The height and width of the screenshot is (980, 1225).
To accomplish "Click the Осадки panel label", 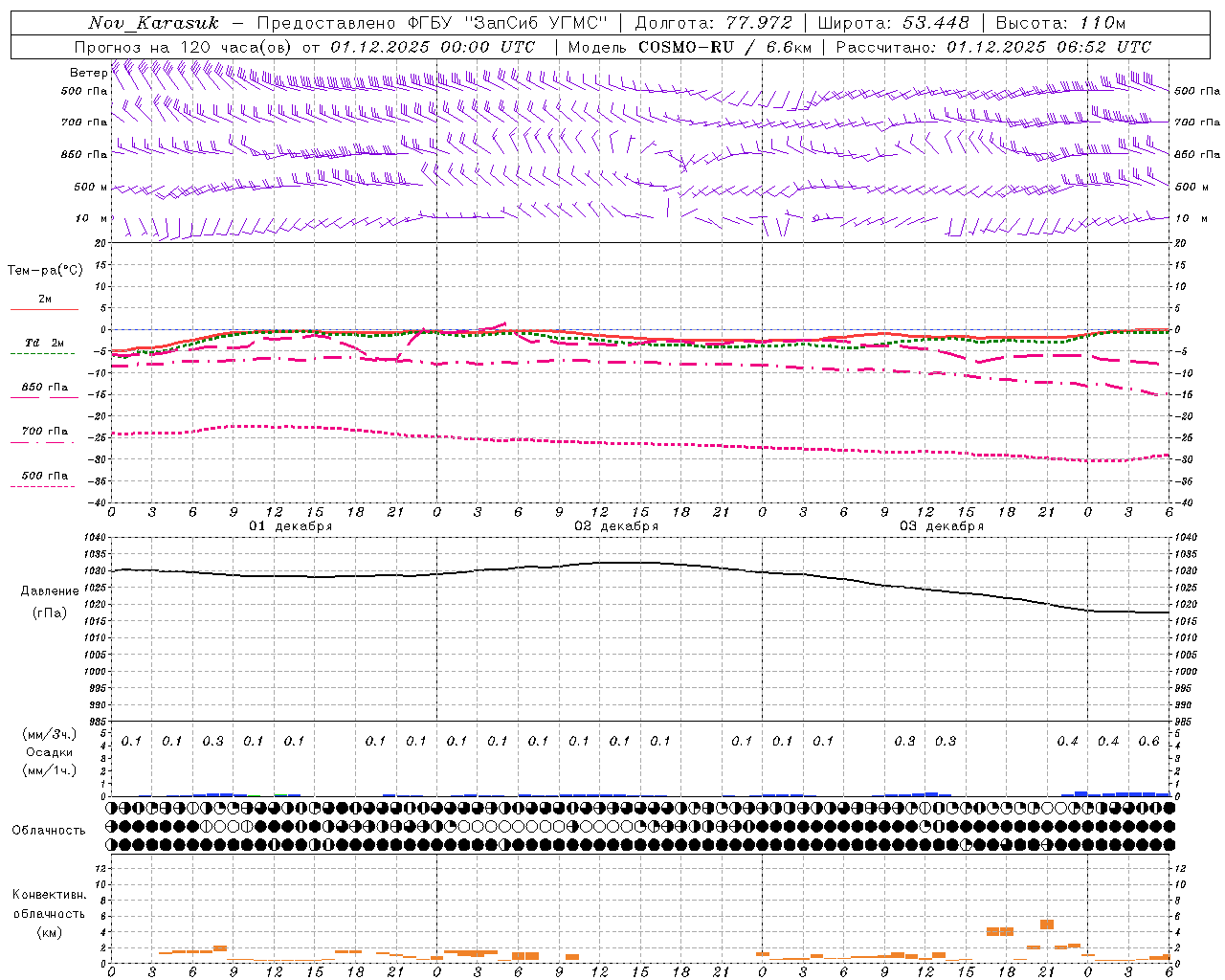I will (x=50, y=752).
